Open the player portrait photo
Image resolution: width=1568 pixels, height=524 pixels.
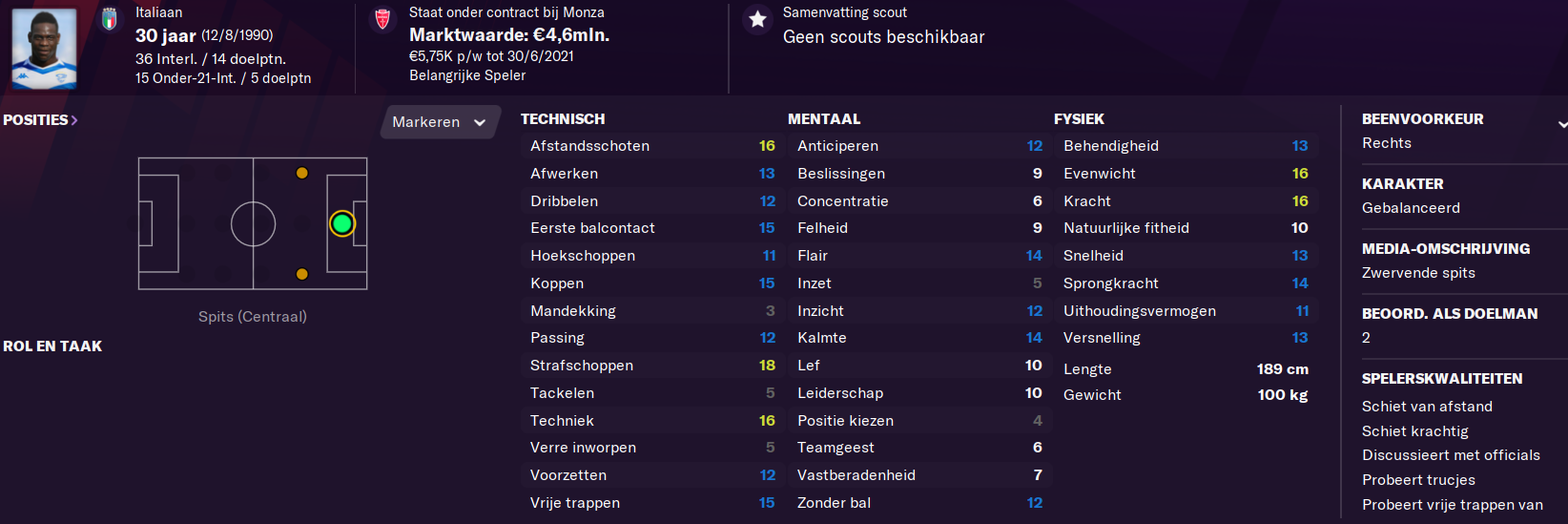[44, 48]
